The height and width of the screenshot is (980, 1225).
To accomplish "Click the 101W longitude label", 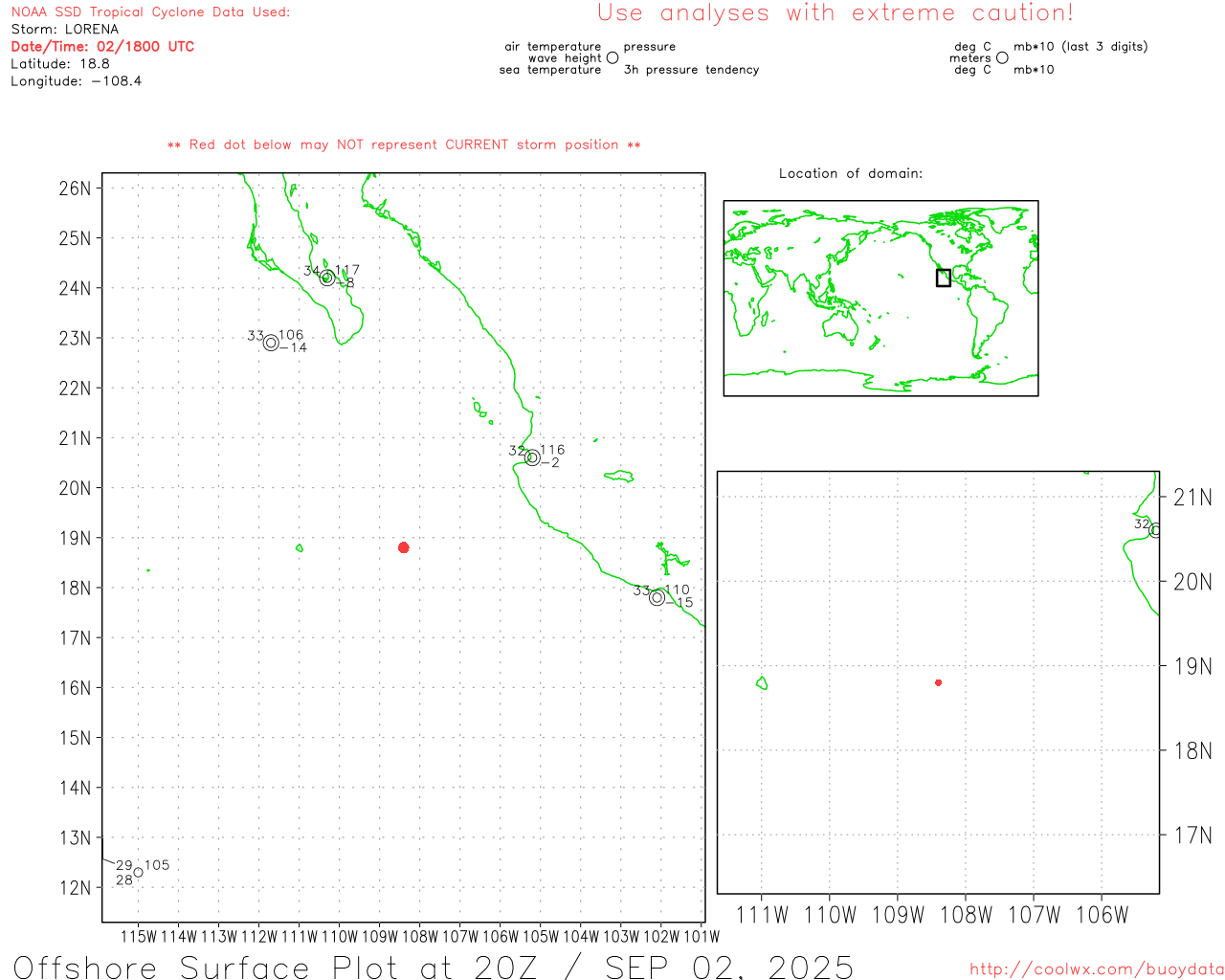I will pyautogui.click(x=702, y=936).
